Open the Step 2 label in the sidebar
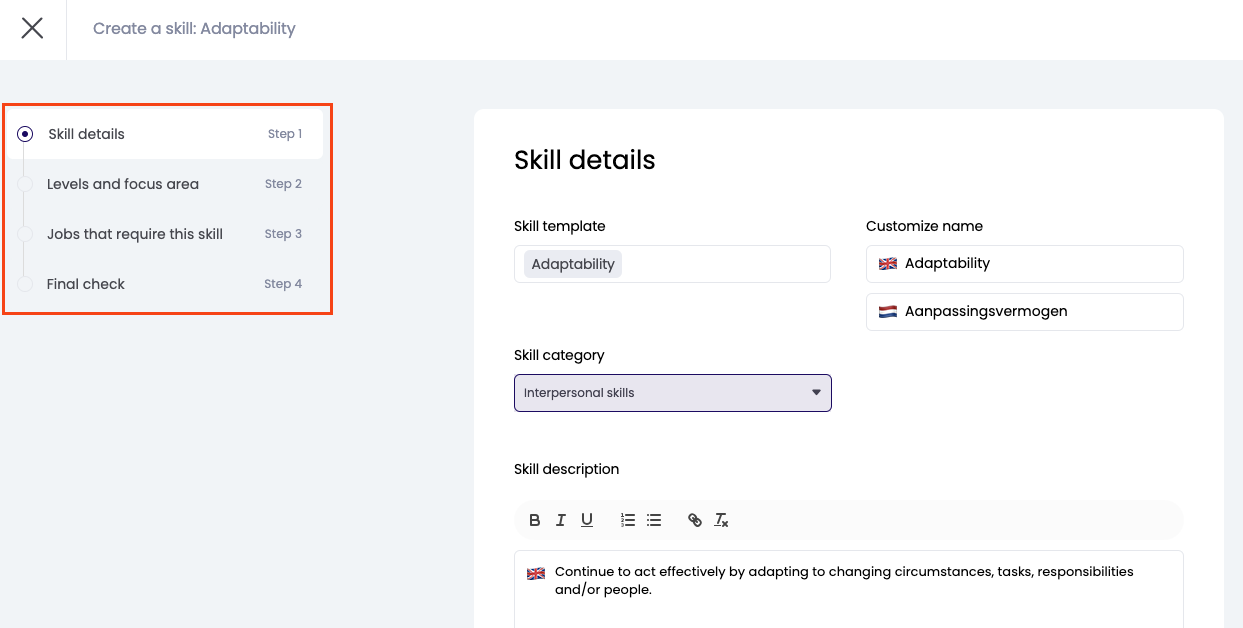Image resolution: width=1243 pixels, height=628 pixels. tap(283, 184)
